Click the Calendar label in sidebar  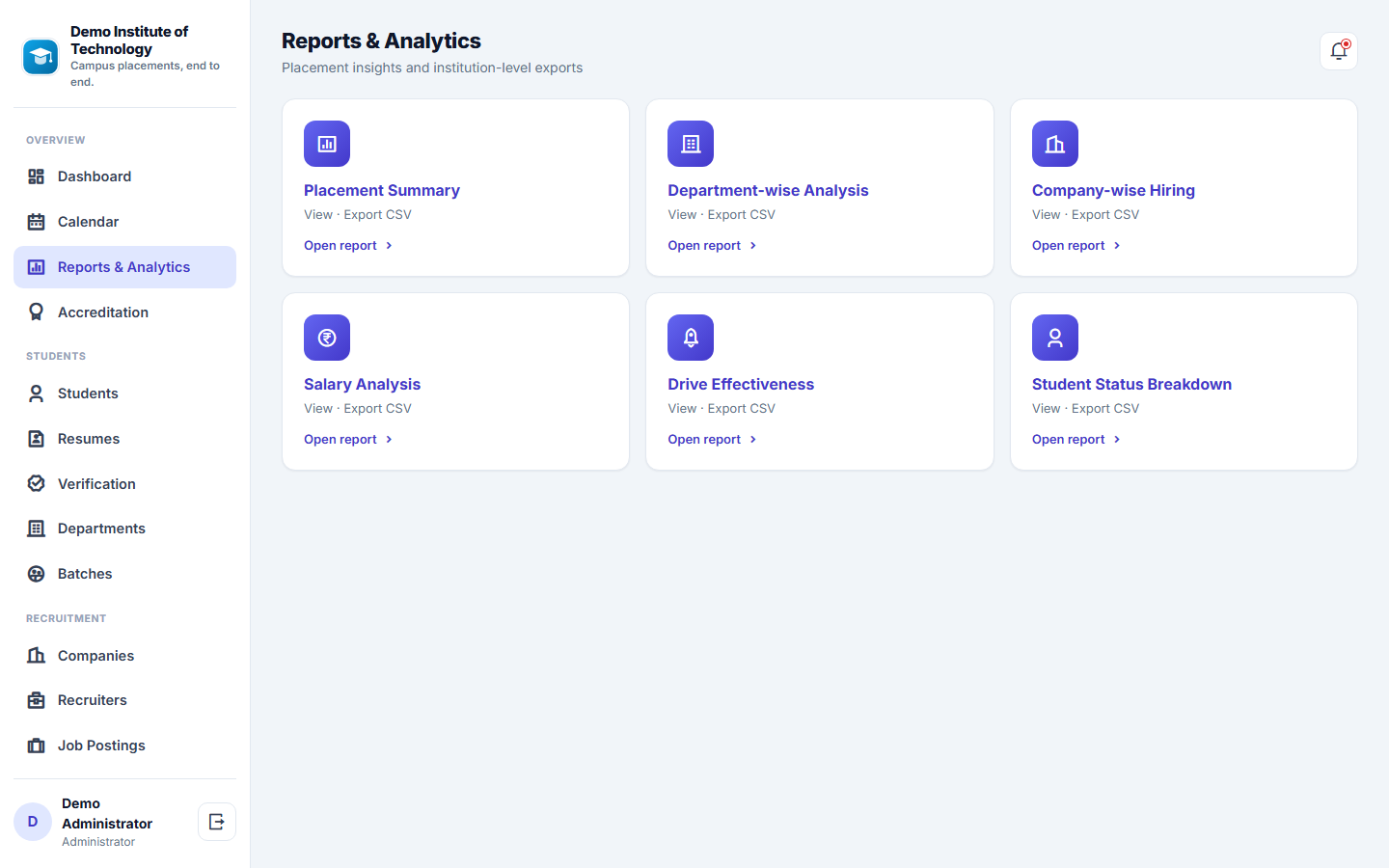coord(88,222)
